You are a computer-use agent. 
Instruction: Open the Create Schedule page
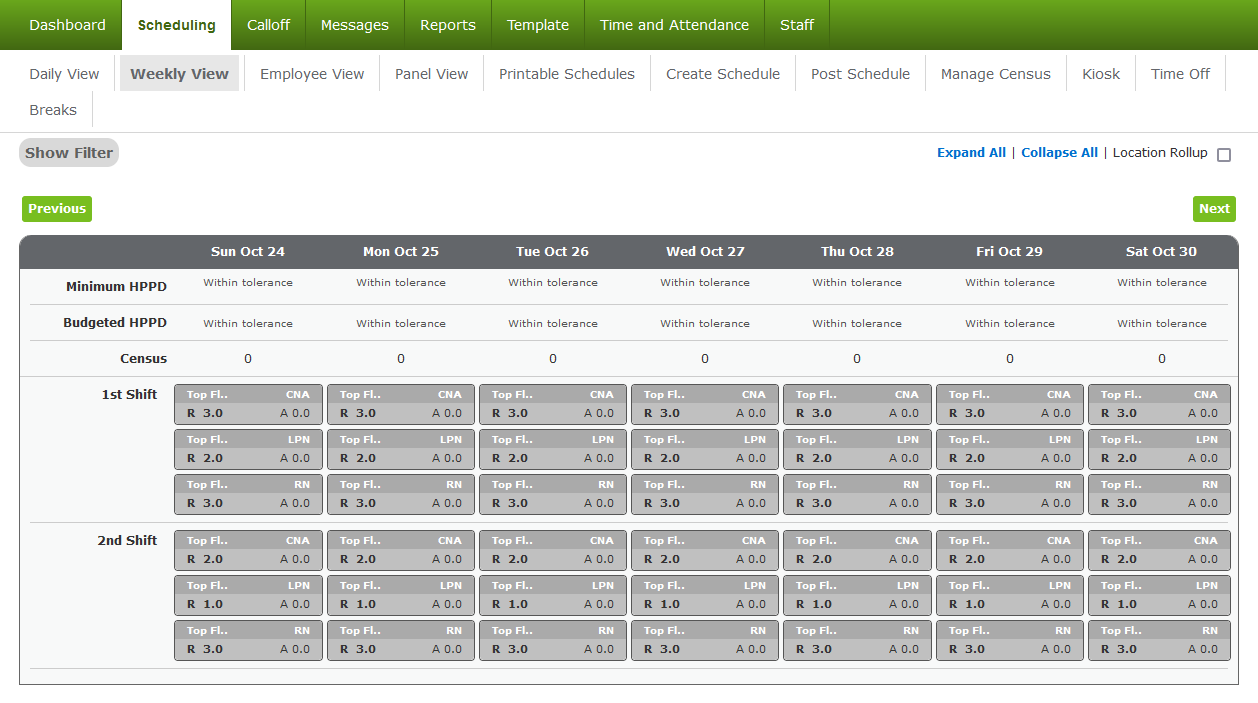[722, 73]
